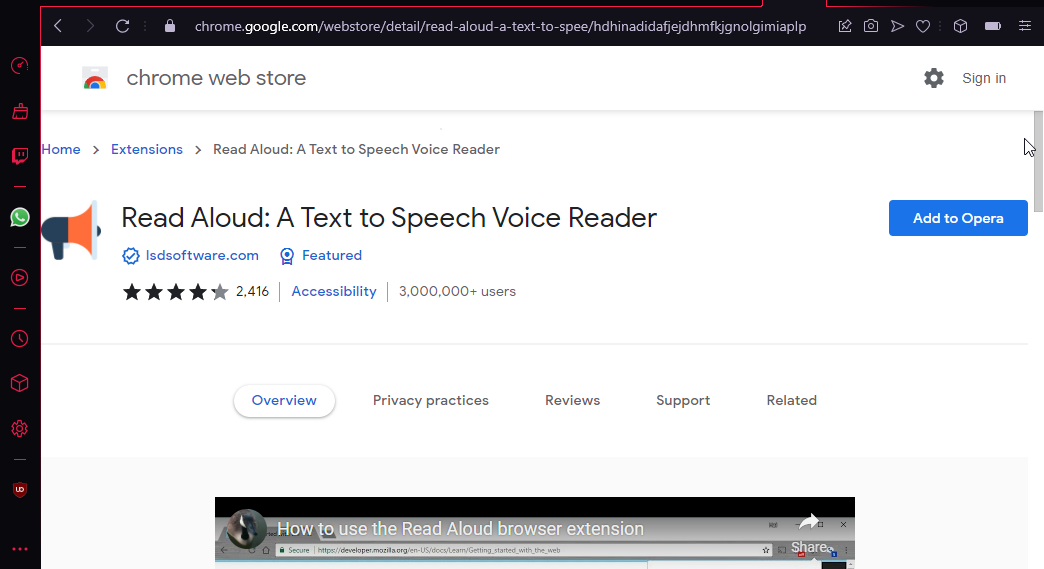
Task: Select the Overview tab
Action: [284, 401]
